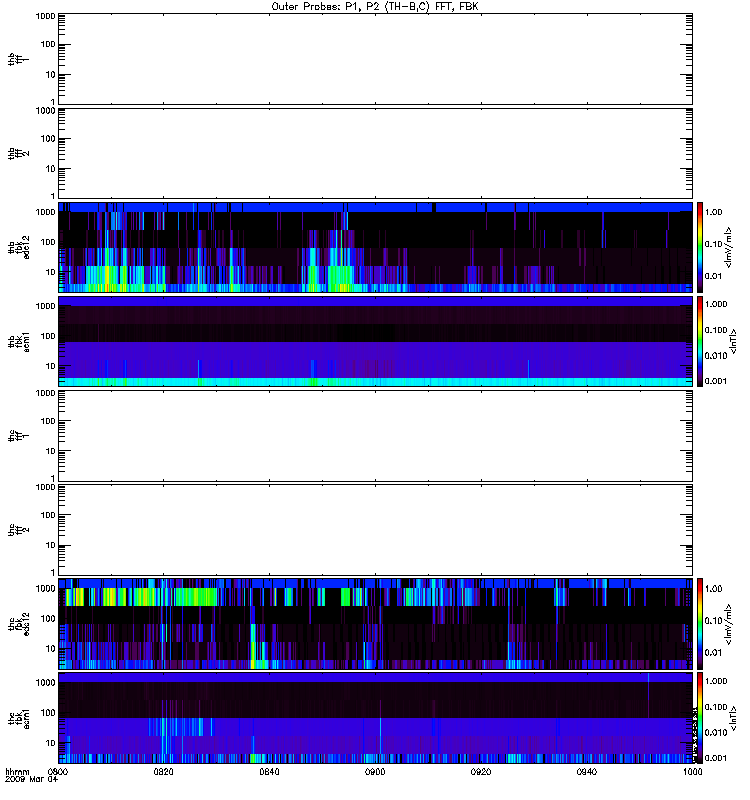750x800 pixels.
Task: Select the thb fbk edc12 spectrogram panel
Action: (376, 247)
